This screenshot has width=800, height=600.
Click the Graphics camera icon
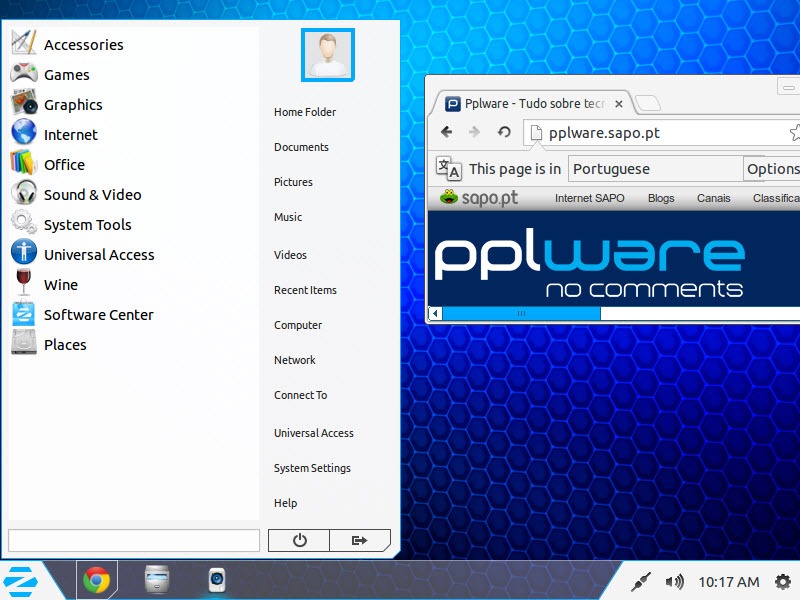(24, 102)
